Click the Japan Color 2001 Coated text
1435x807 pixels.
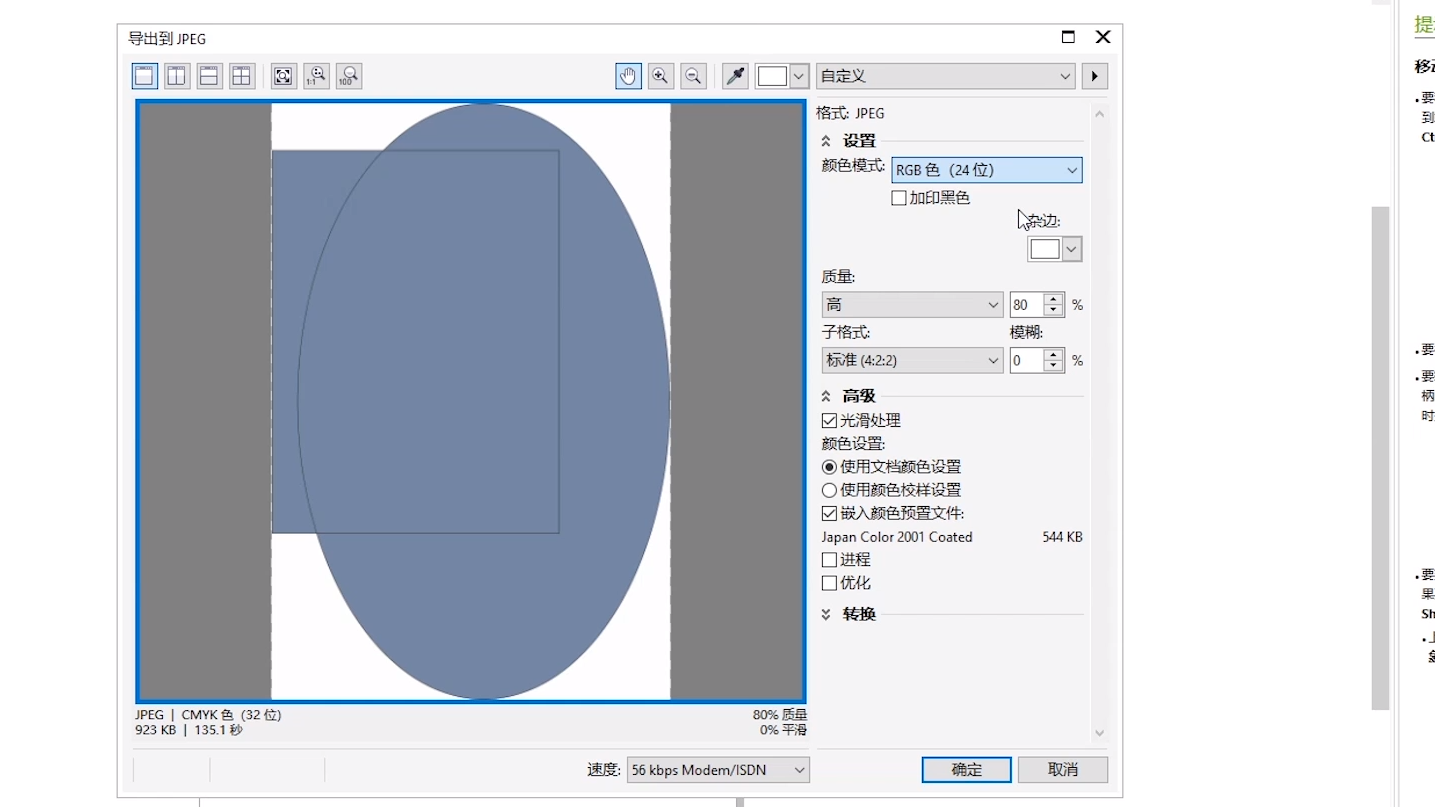(x=897, y=537)
